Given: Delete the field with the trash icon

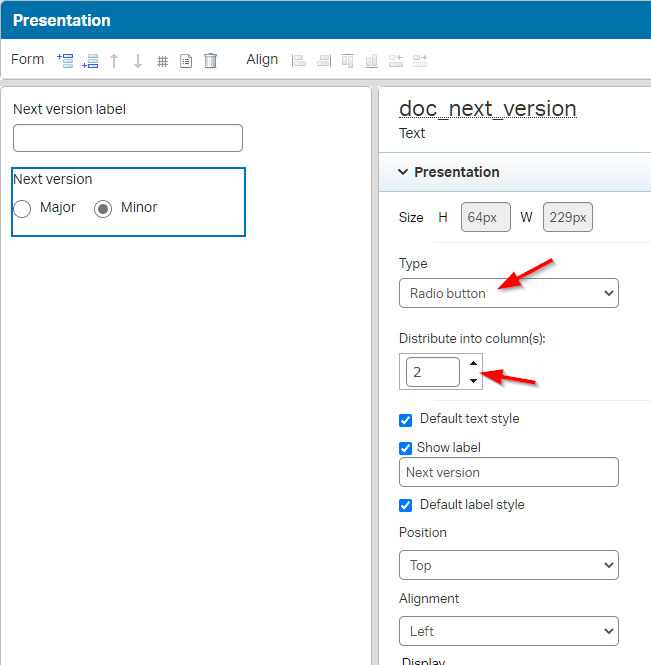Looking at the screenshot, I should pos(210,60).
